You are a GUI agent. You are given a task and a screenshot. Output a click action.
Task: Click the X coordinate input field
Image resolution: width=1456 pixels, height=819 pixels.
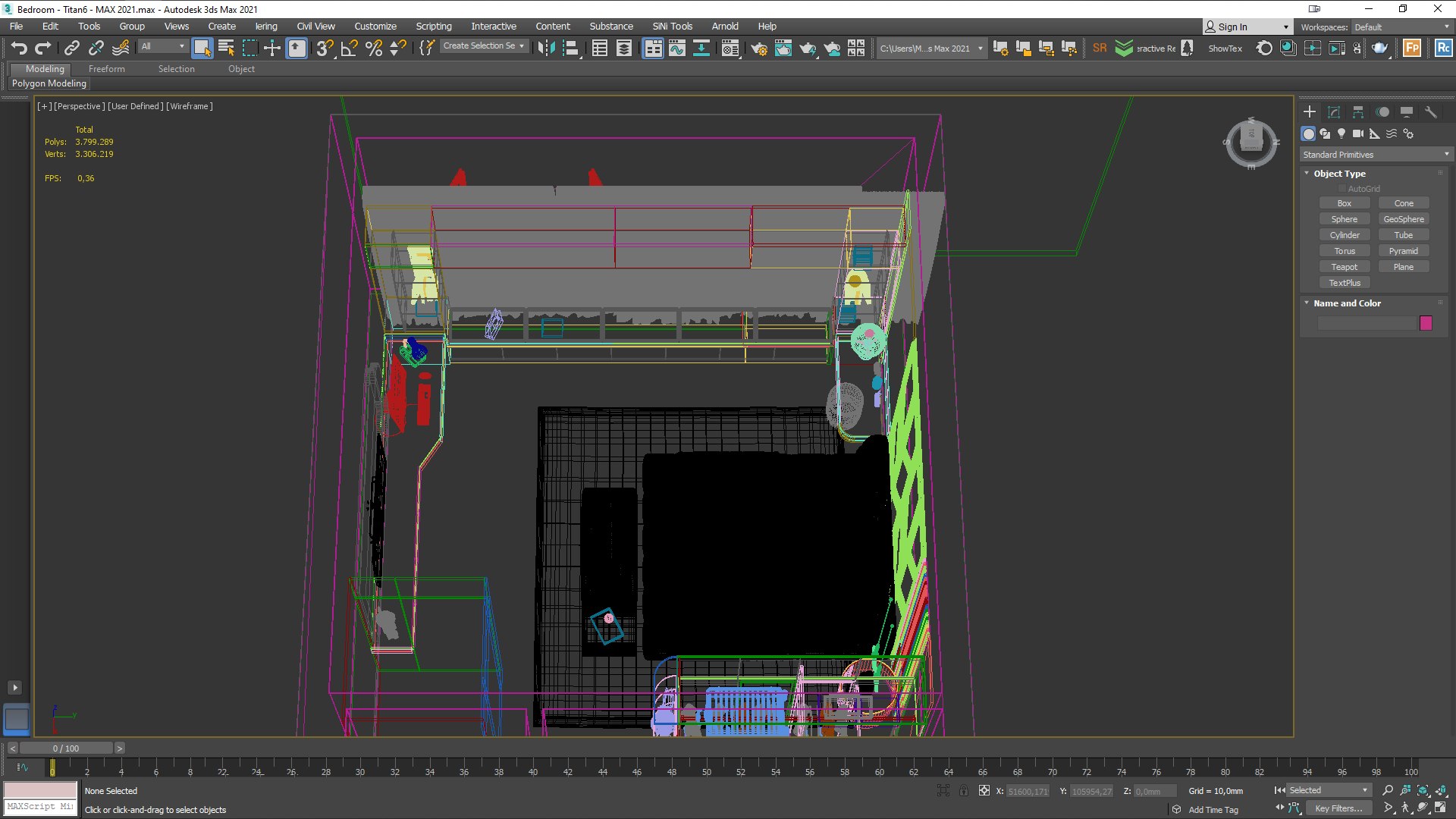click(x=1028, y=791)
